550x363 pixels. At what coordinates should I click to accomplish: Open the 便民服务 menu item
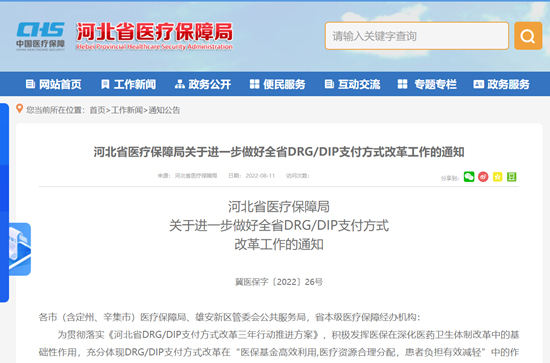[277, 84]
